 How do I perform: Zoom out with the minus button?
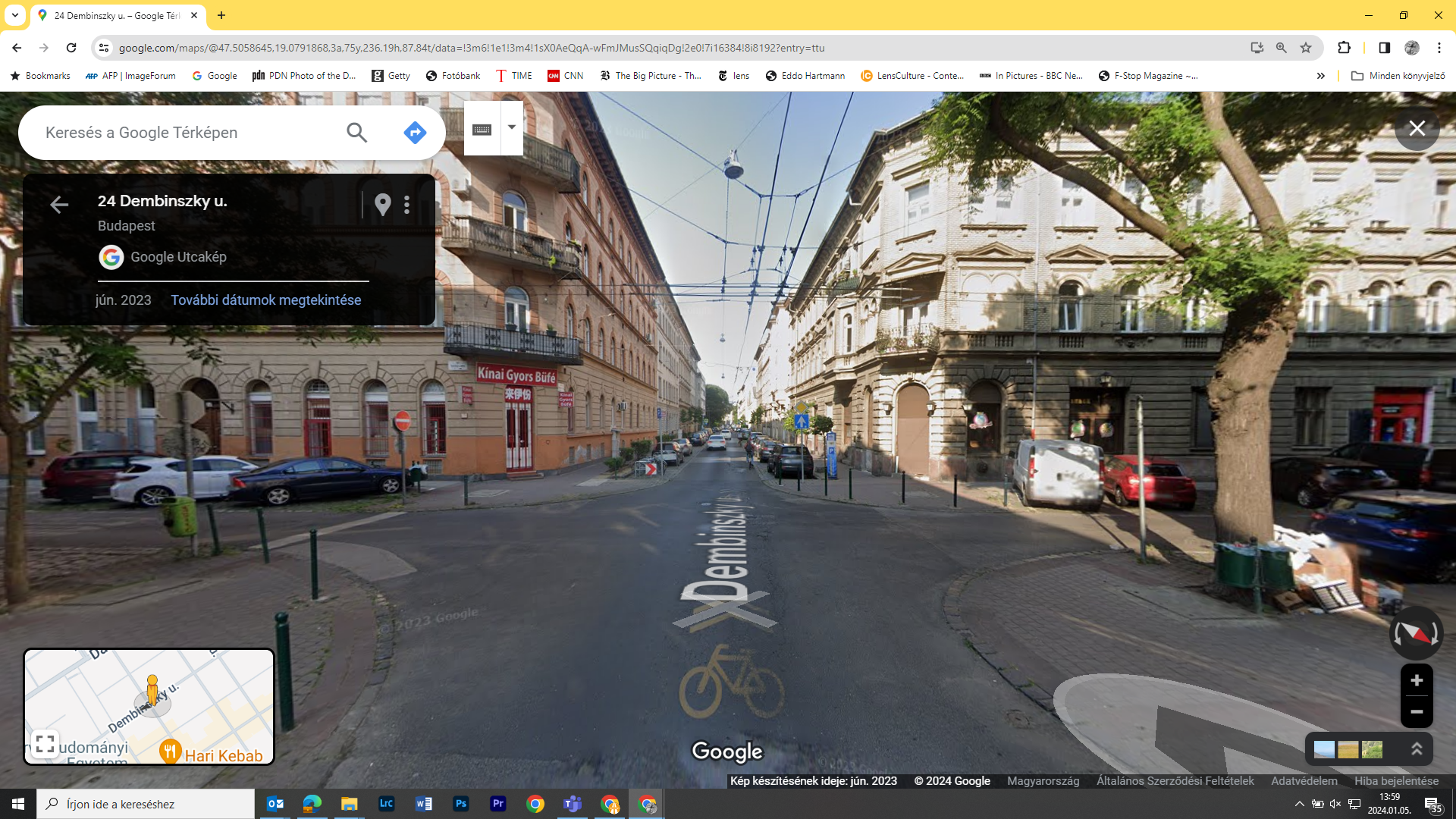1416,712
